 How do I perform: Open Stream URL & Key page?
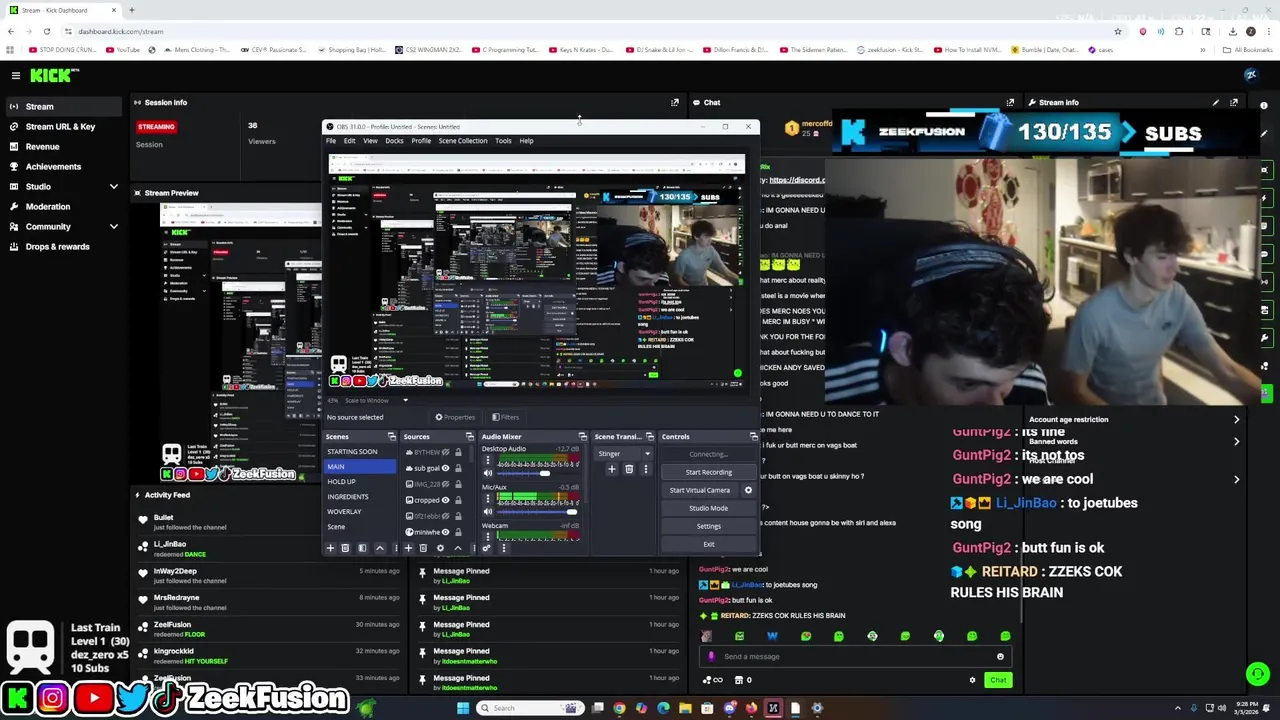60,126
